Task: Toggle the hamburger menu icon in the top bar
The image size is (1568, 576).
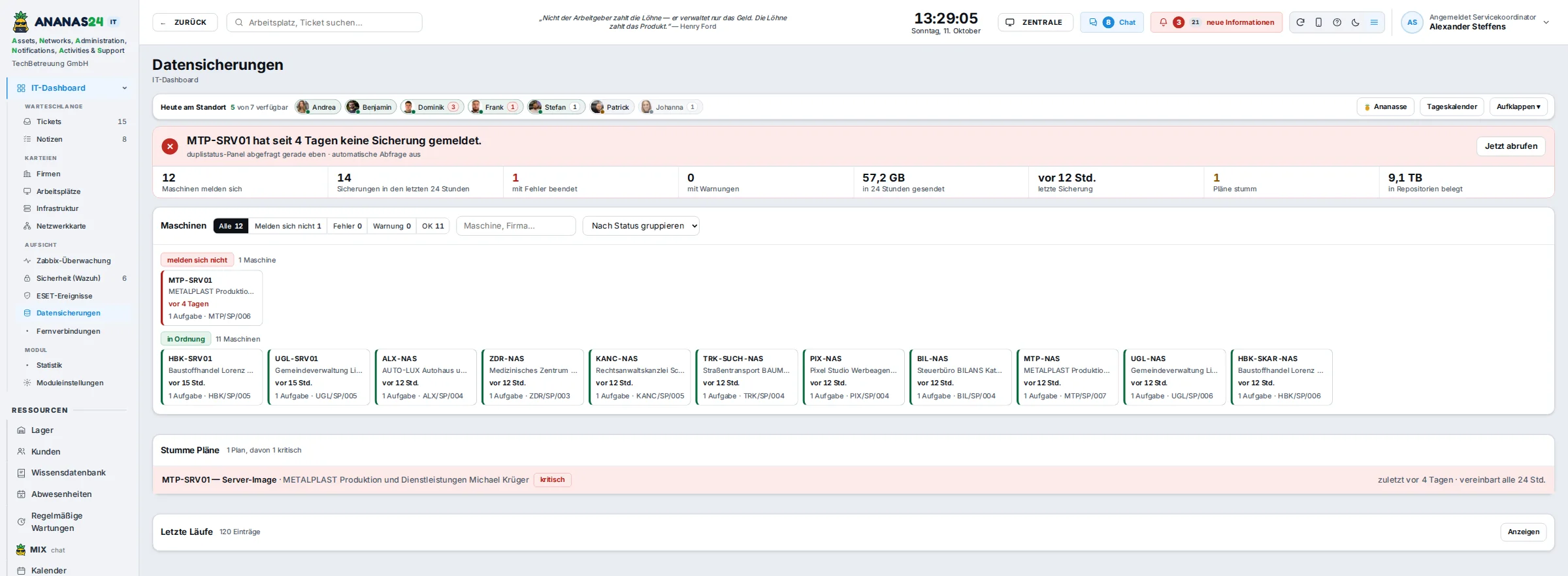Action: click(1374, 22)
